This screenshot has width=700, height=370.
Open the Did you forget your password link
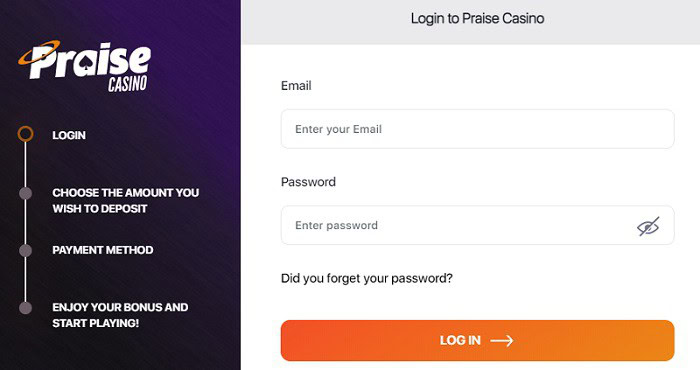pos(367,279)
